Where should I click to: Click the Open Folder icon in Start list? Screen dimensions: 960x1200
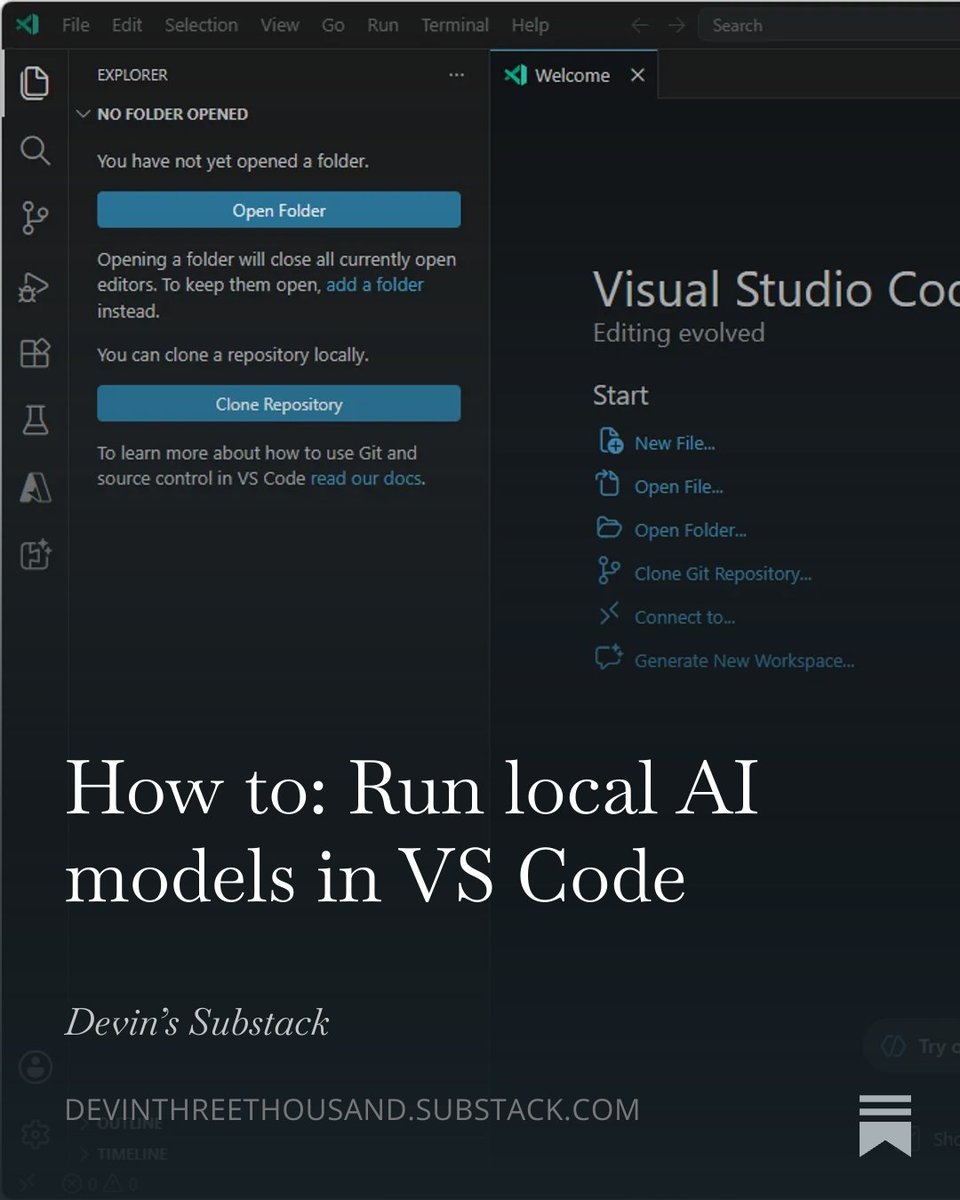(609, 527)
